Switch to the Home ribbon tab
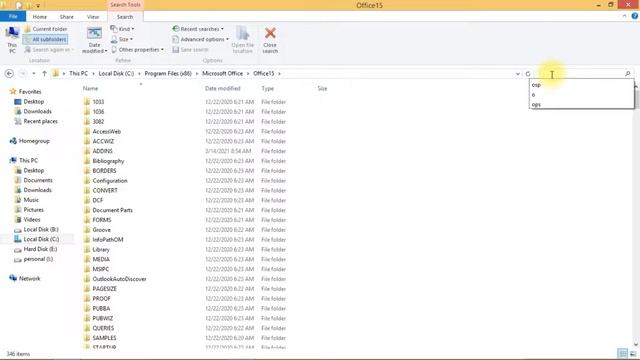The image size is (640, 360). [40, 17]
